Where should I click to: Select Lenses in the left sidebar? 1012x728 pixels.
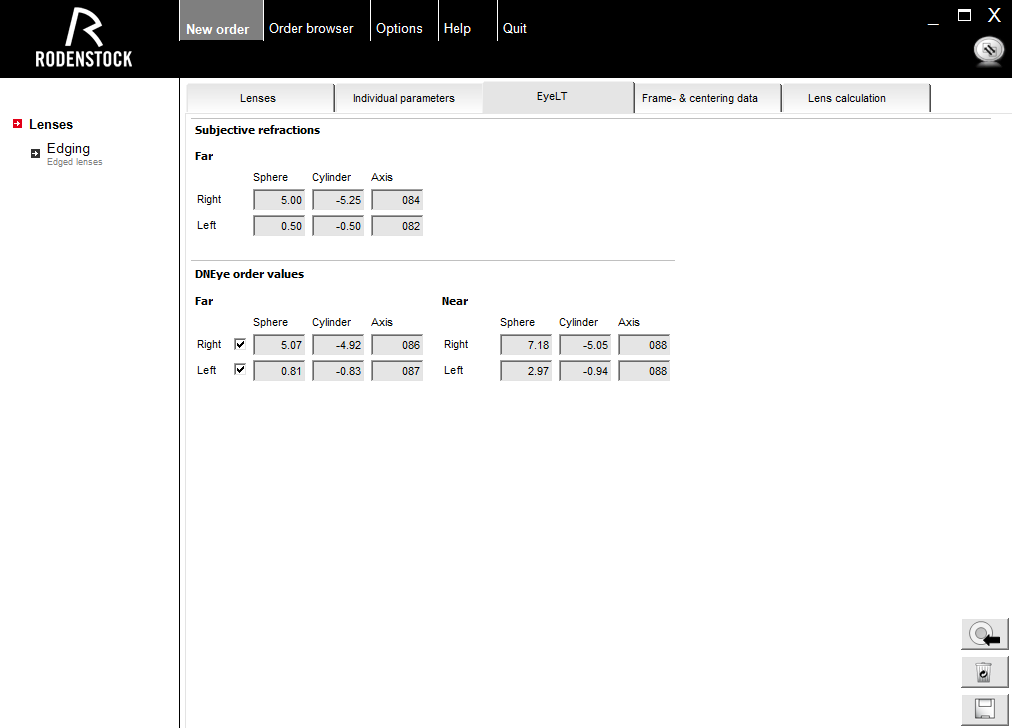[x=51, y=124]
